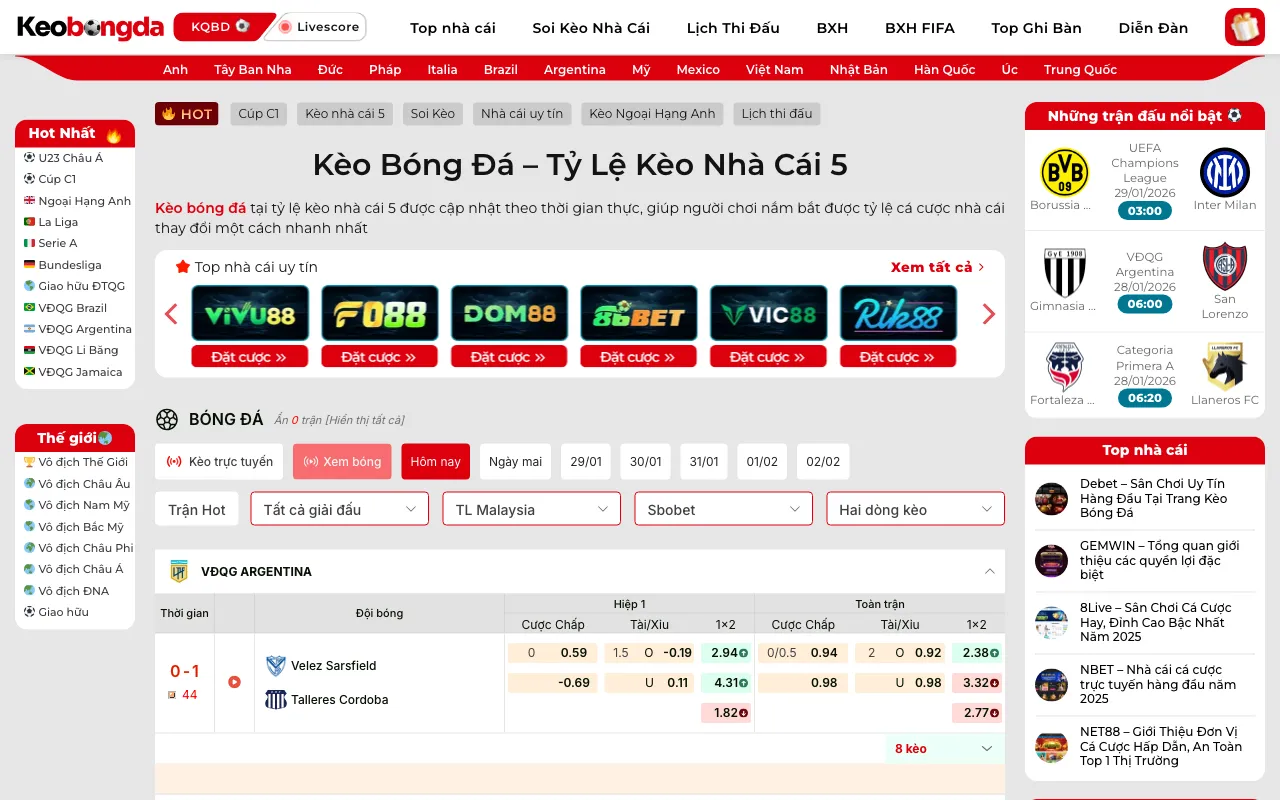Open the Diễn Đàn menu item
Screen dimensions: 1280x800
pos(1154,28)
